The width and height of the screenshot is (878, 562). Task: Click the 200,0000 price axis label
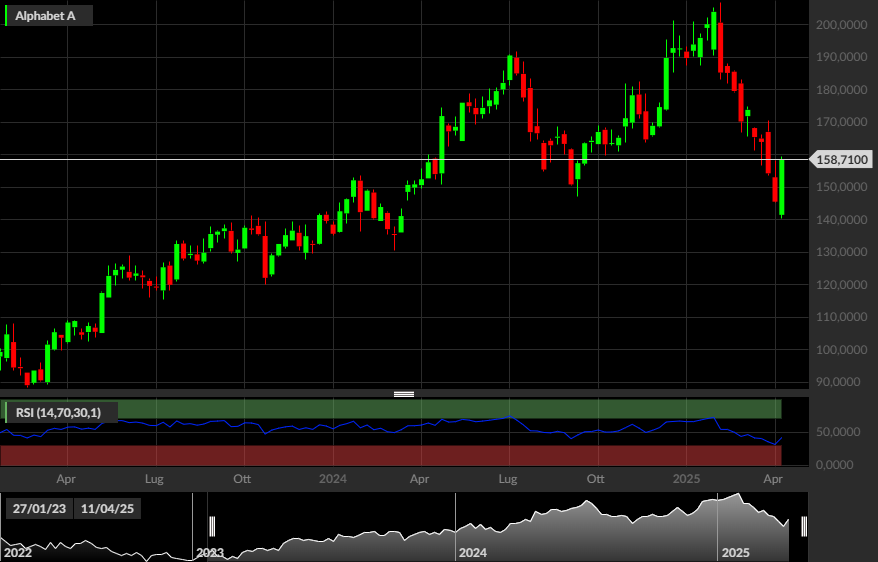coord(842,25)
